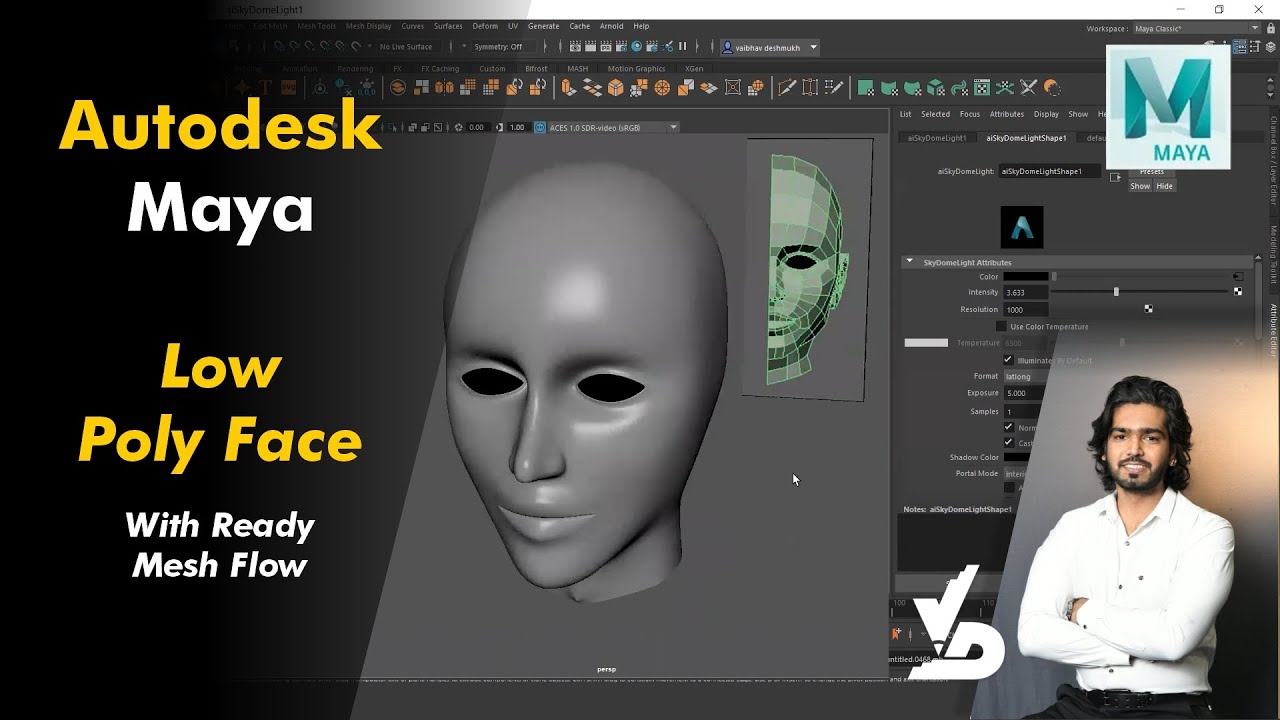Open the ACES 1.0 SDR-video view transform dropdown
Viewport: 1280px width, 720px height.
[614, 127]
